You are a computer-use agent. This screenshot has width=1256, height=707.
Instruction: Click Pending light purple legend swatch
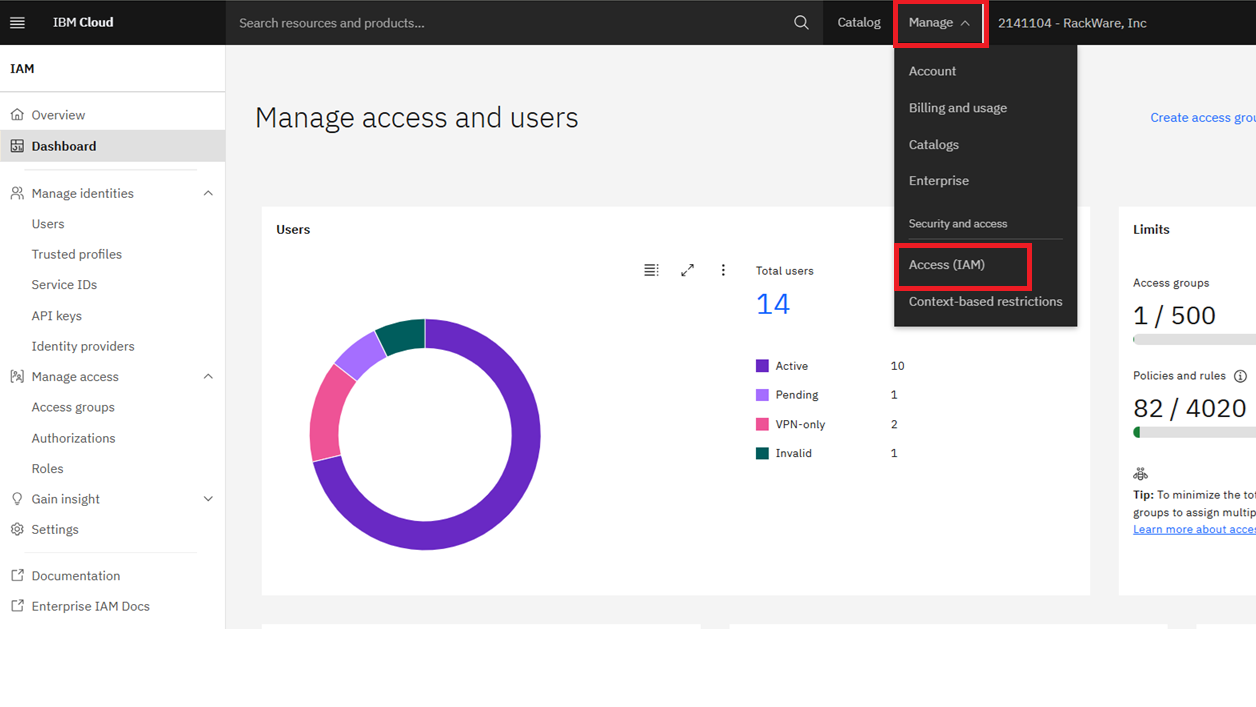point(762,395)
